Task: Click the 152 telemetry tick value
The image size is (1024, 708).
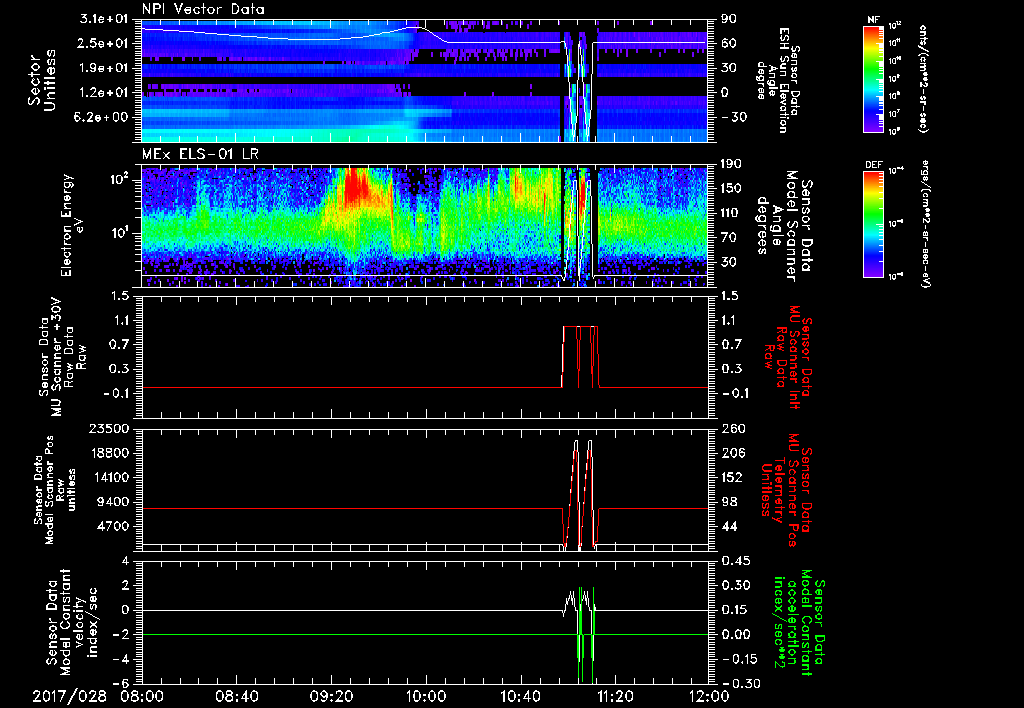Action: point(733,477)
